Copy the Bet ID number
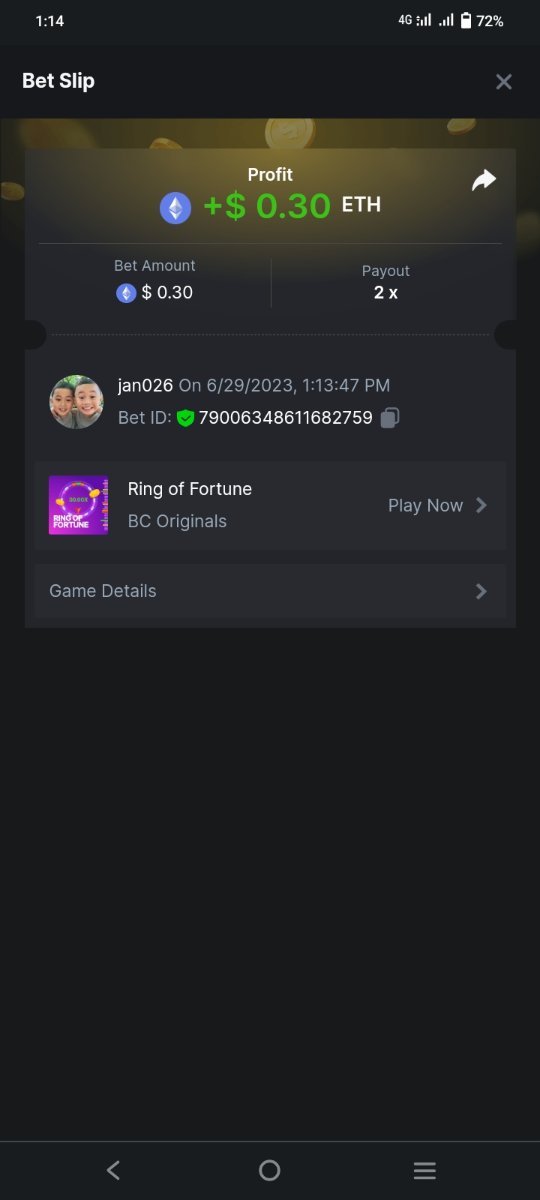This screenshot has width=540, height=1200. coord(389,418)
